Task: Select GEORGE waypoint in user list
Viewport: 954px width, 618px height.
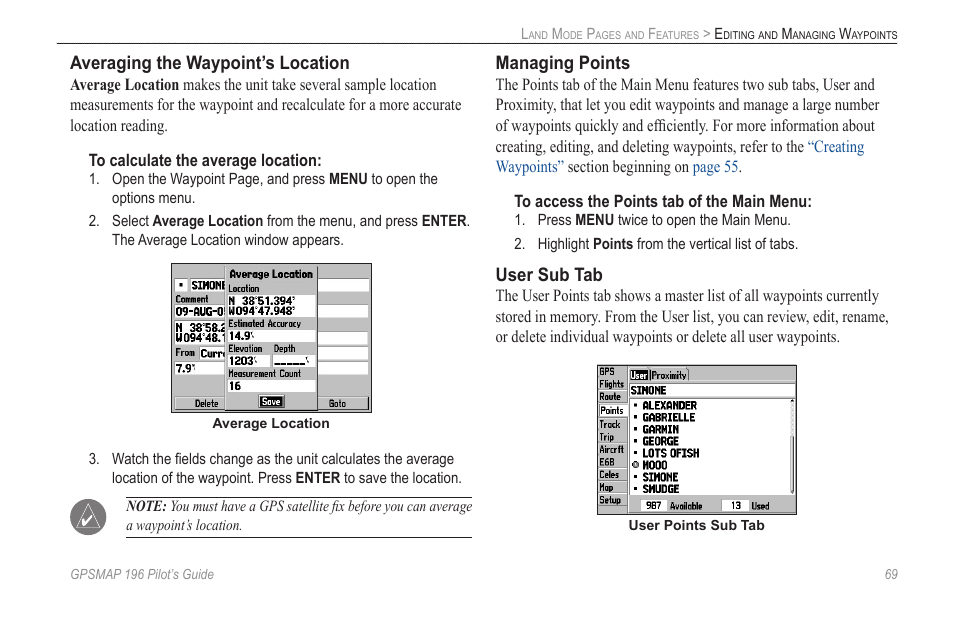Action: (660, 441)
